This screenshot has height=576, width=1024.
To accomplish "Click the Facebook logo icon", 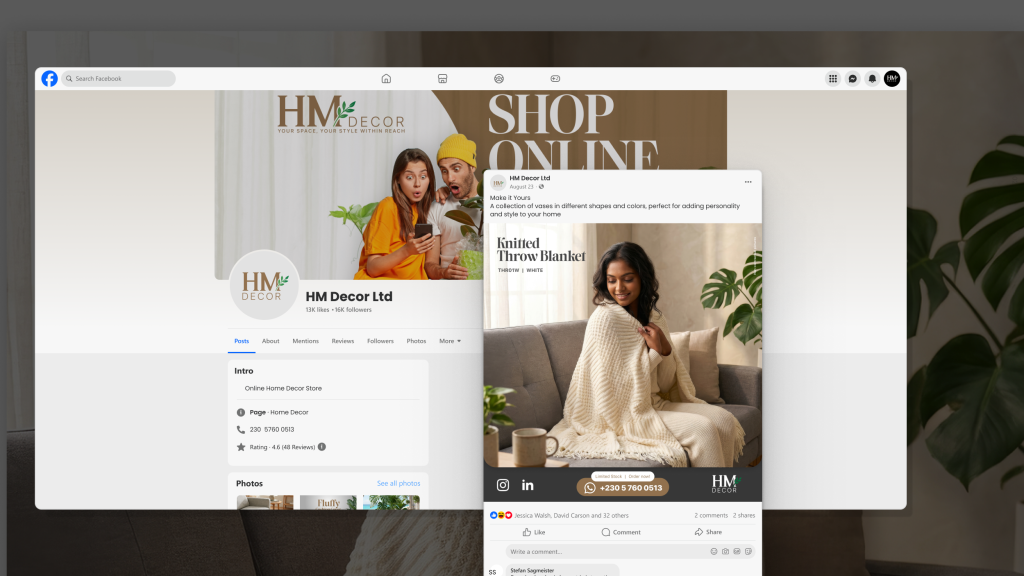I will [49, 78].
